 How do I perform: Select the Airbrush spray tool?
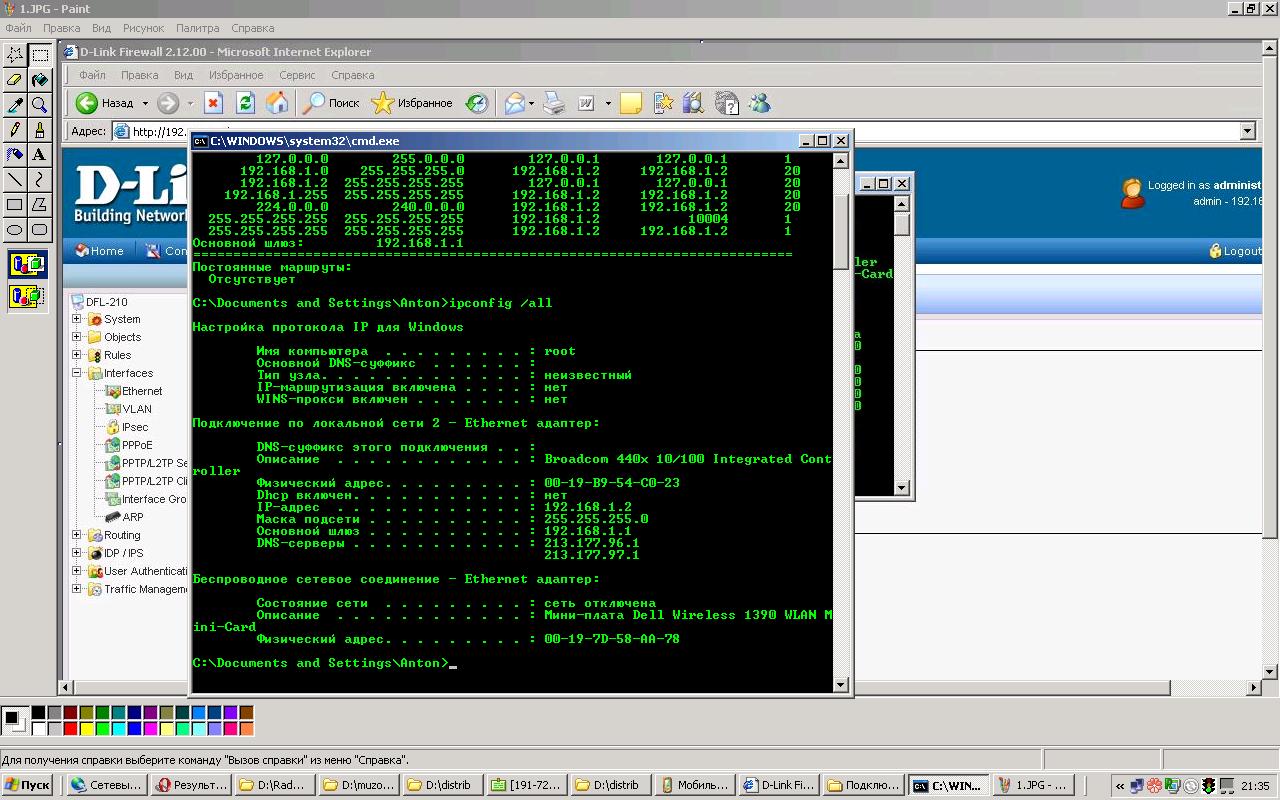coord(15,155)
